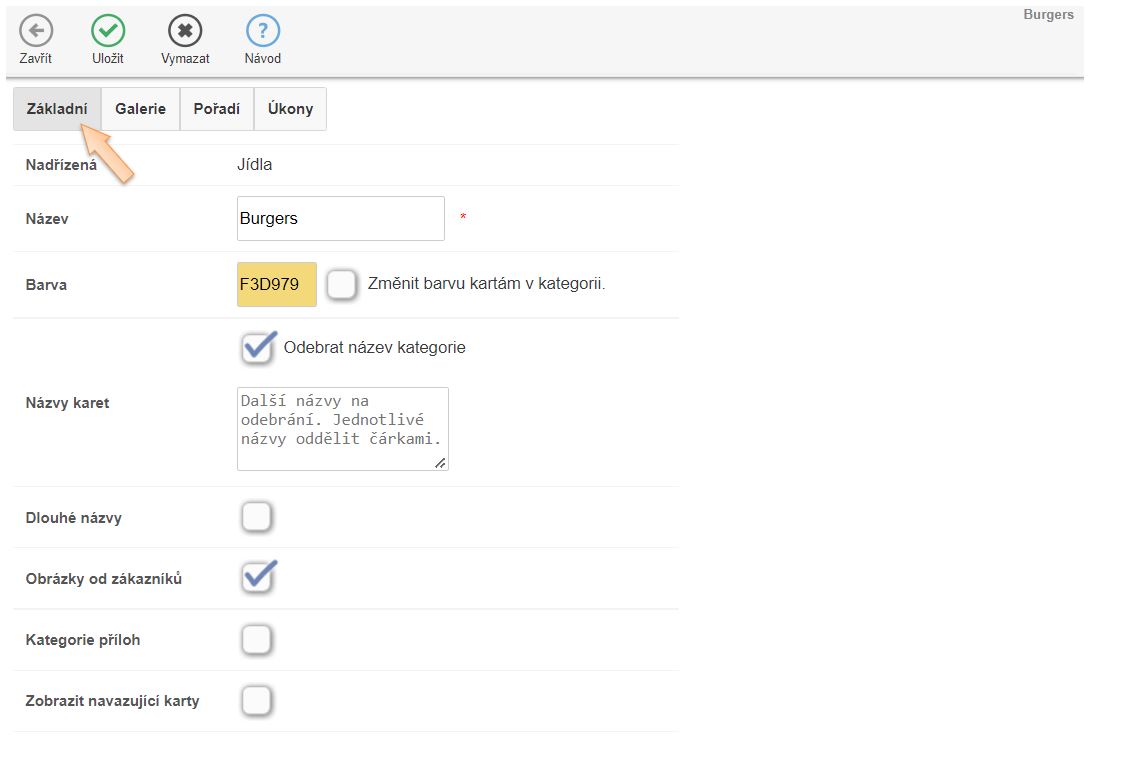Click the Další názvy textarea

(x=342, y=428)
